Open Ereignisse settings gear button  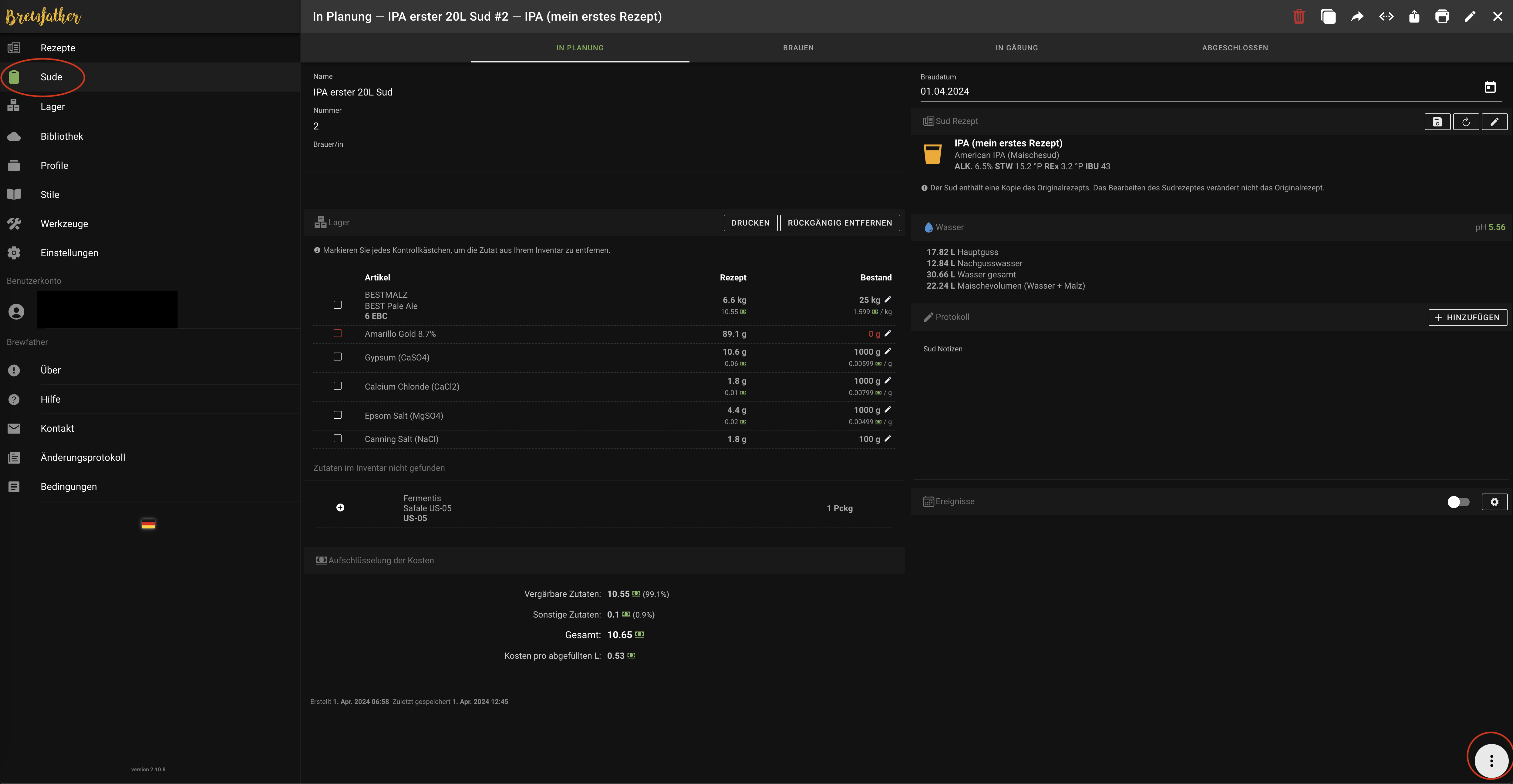pyautogui.click(x=1494, y=502)
